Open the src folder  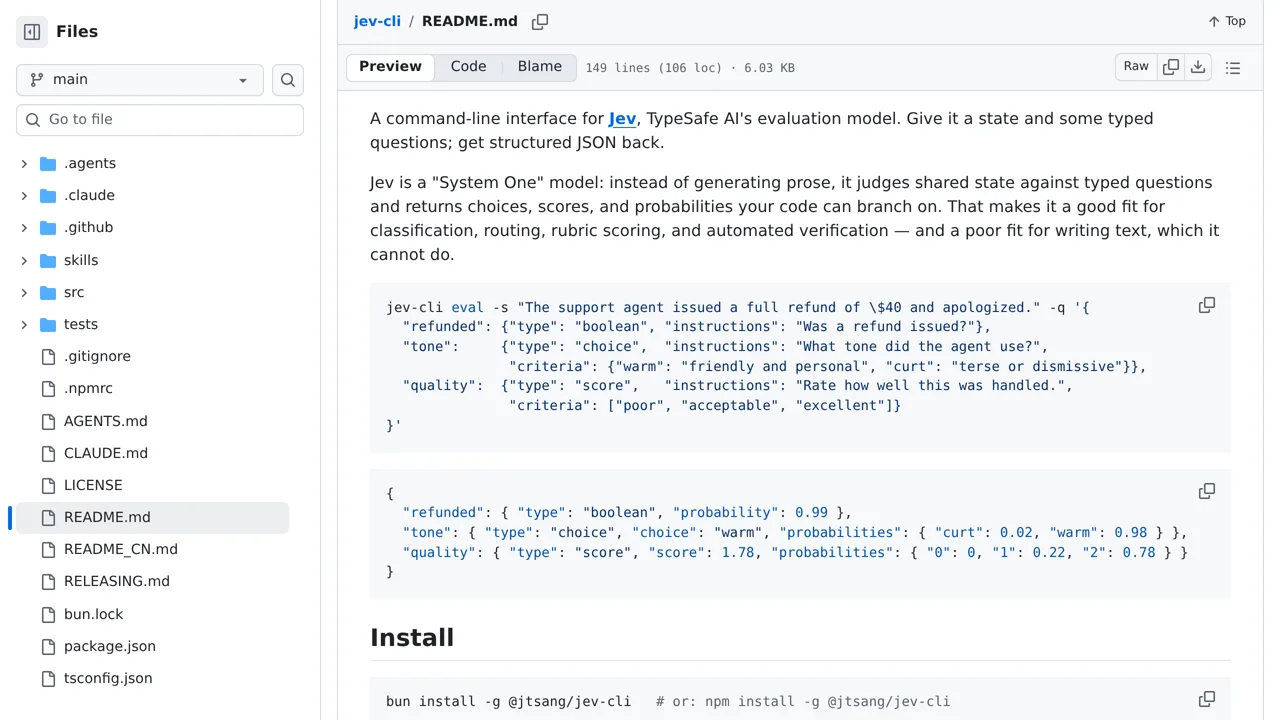pyautogui.click(x=74, y=292)
